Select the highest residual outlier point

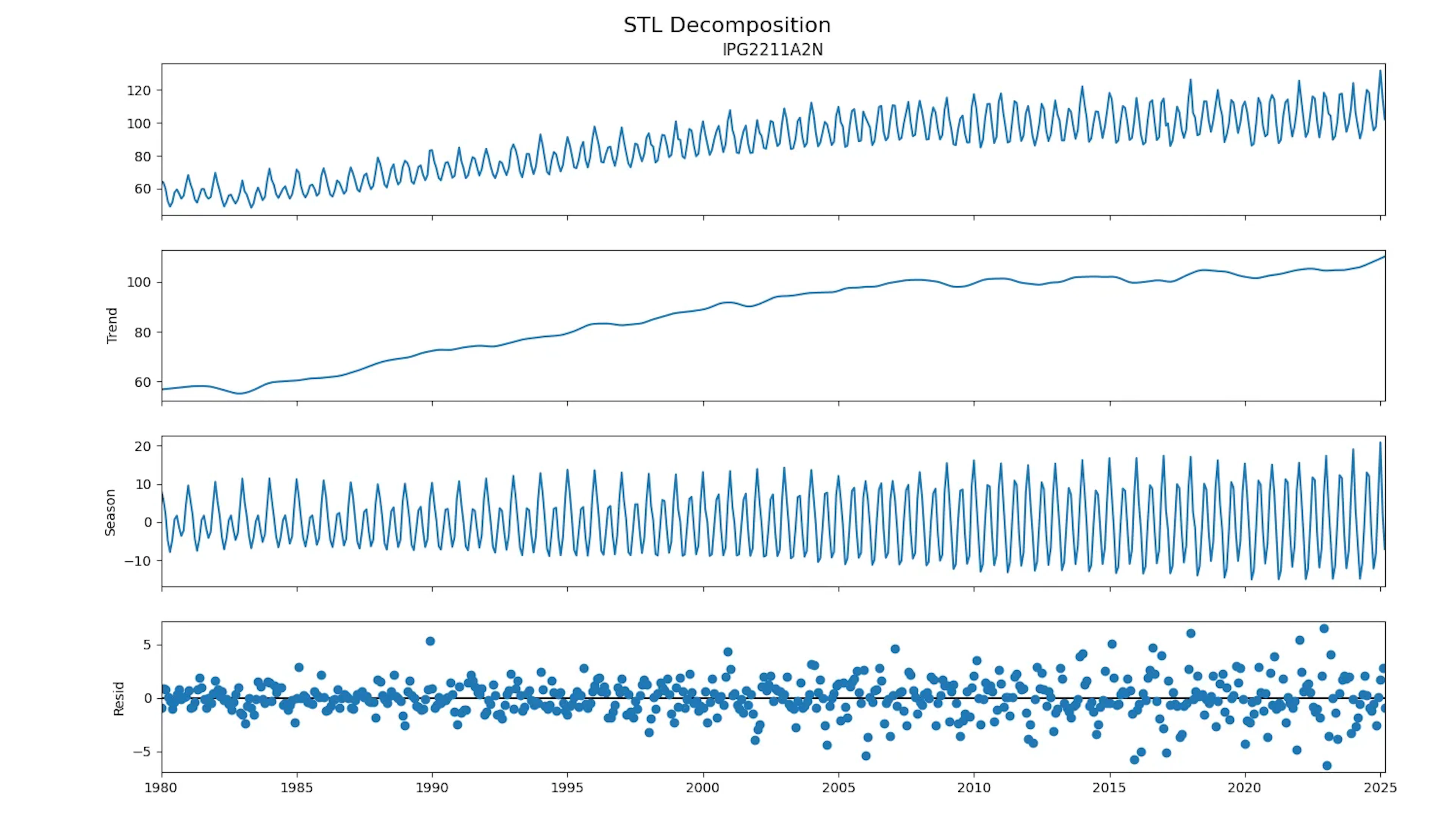(1324, 629)
